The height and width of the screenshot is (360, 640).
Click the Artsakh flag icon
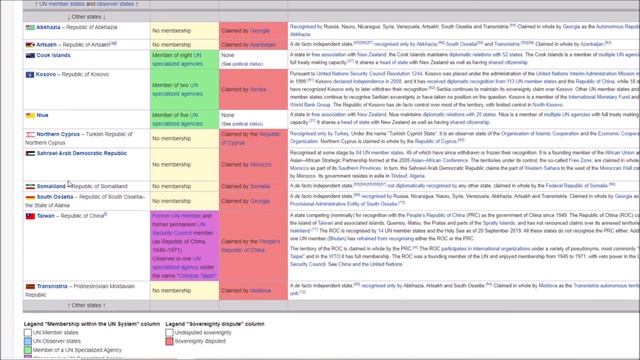pos(30,44)
